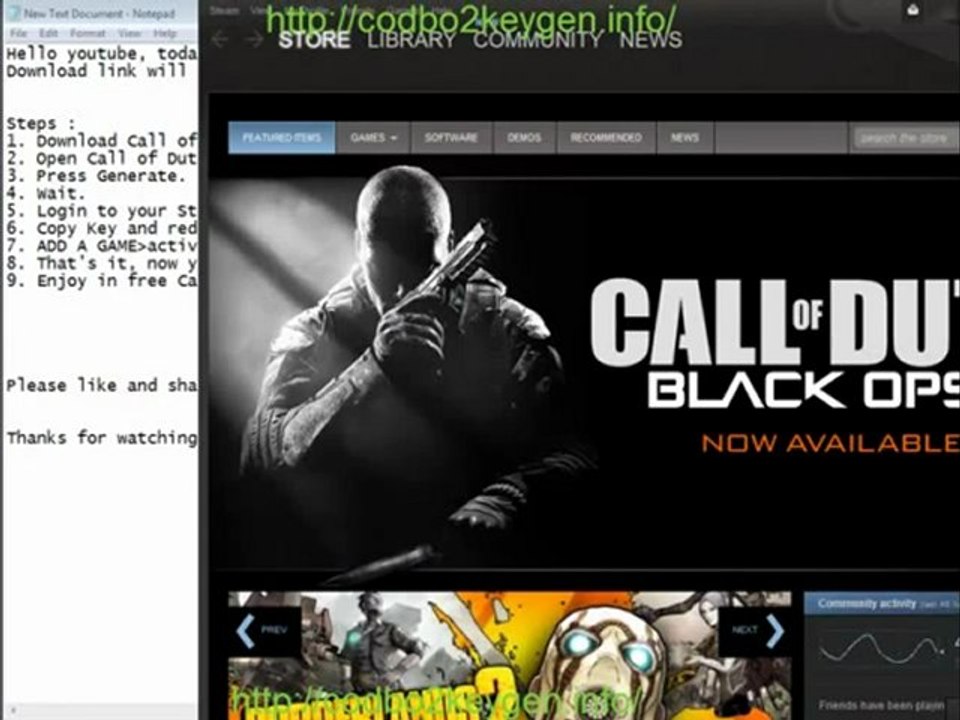Open the Software store tab
This screenshot has height=720, width=960.
pos(451,138)
